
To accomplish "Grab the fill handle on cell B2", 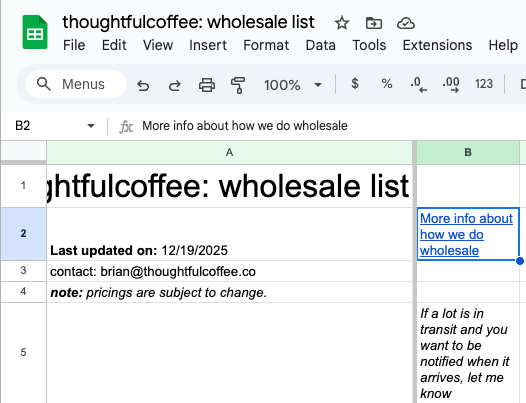I will [520, 261].
